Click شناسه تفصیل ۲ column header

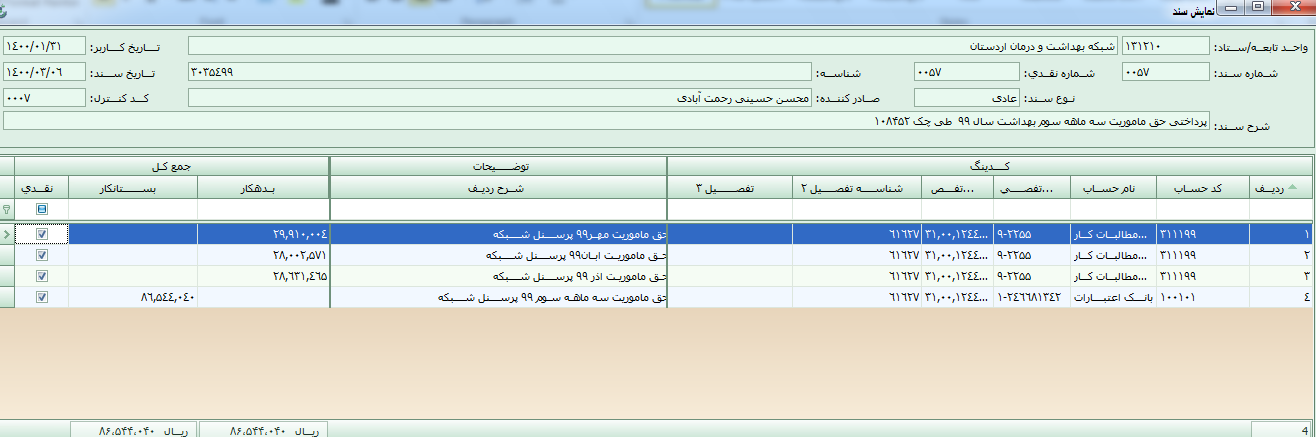pos(857,187)
